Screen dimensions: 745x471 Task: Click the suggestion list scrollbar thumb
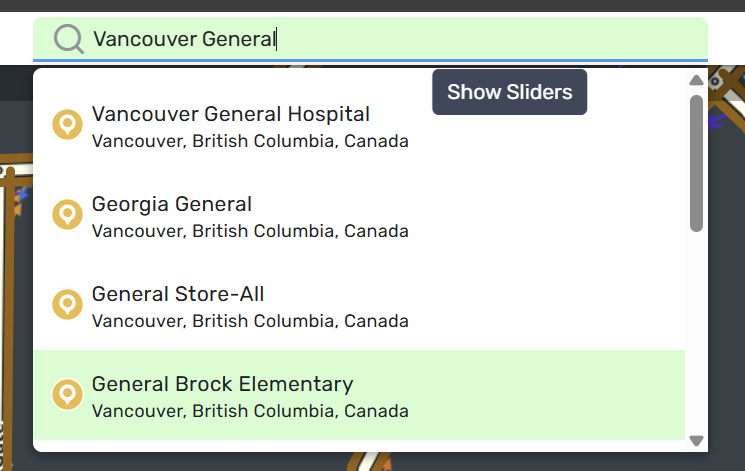click(x=696, y=163)
